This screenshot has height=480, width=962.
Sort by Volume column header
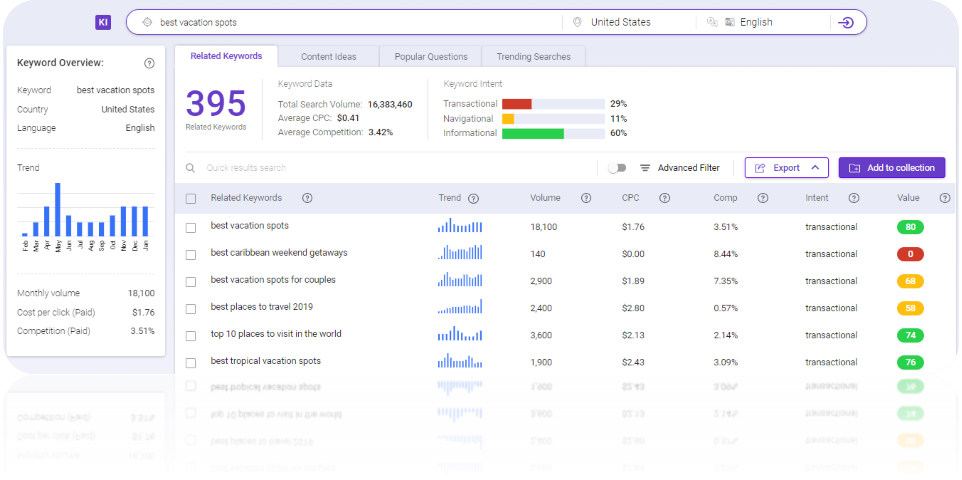pos(545,198)
